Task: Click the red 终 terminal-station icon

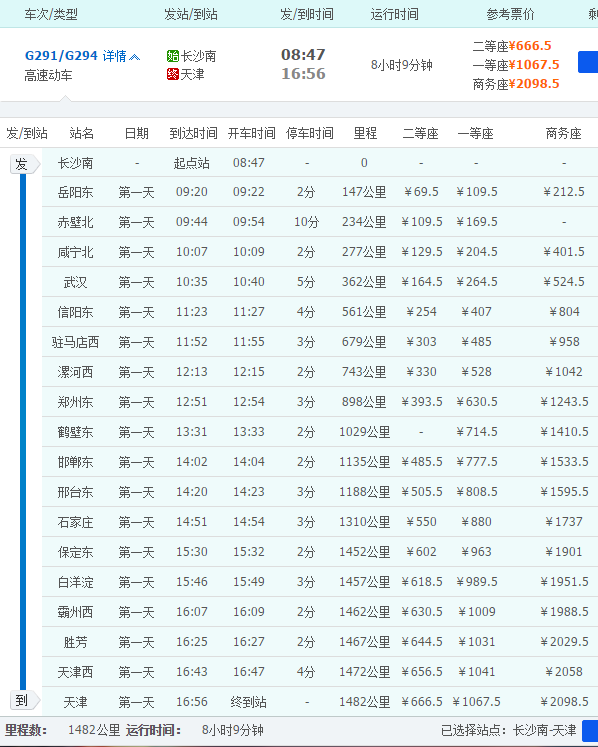Action: tap(172, 74)
